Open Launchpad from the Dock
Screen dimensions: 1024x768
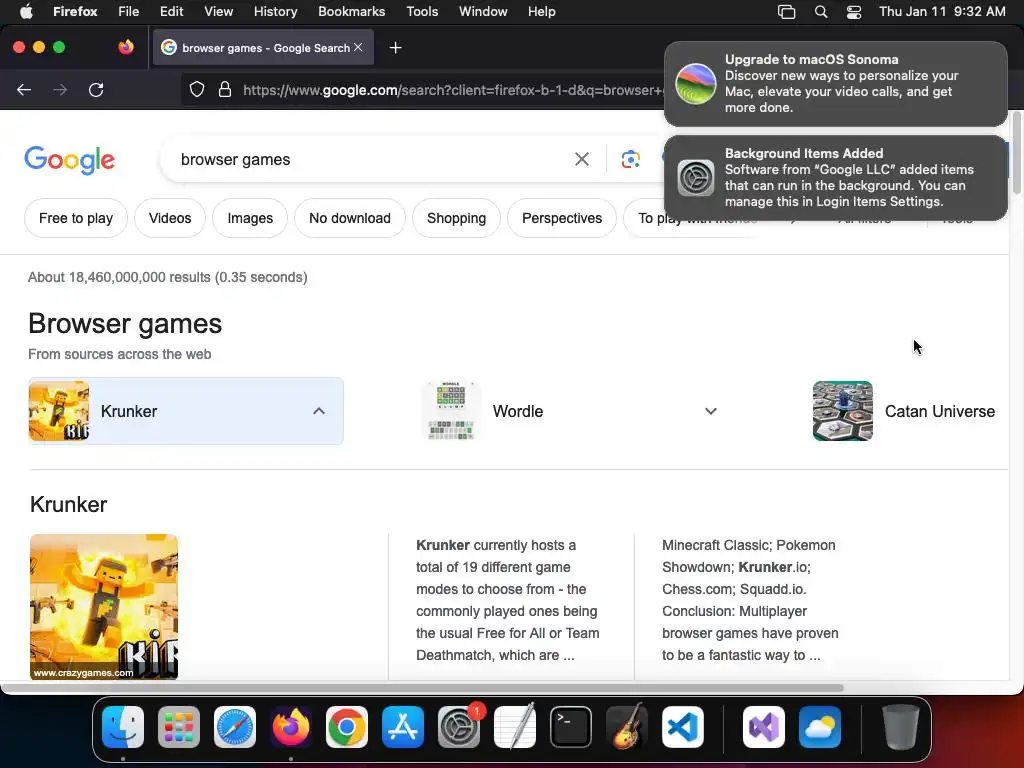178,727
